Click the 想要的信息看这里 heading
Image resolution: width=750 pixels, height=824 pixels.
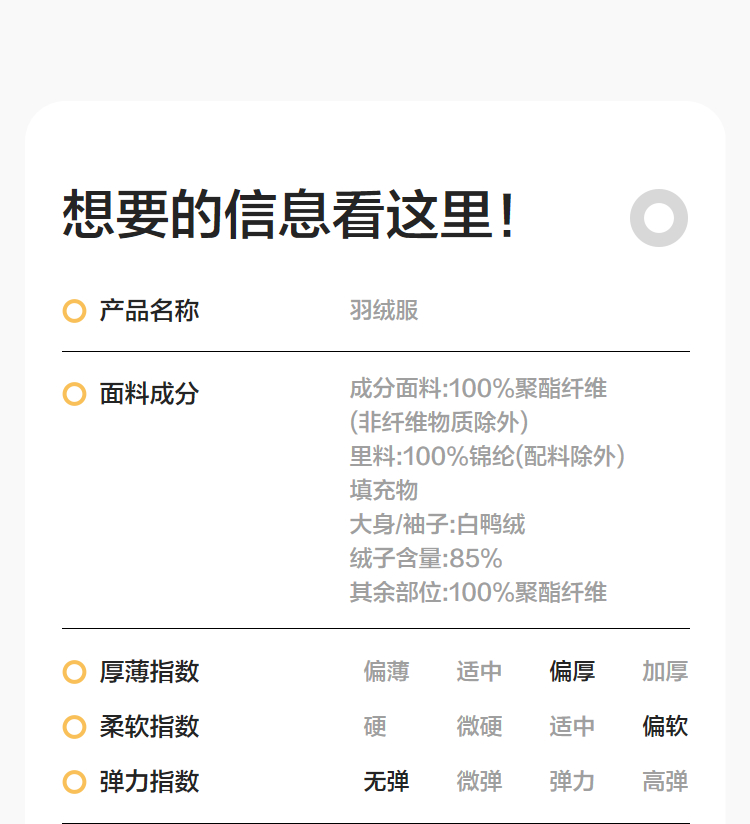tap(290, 215)
